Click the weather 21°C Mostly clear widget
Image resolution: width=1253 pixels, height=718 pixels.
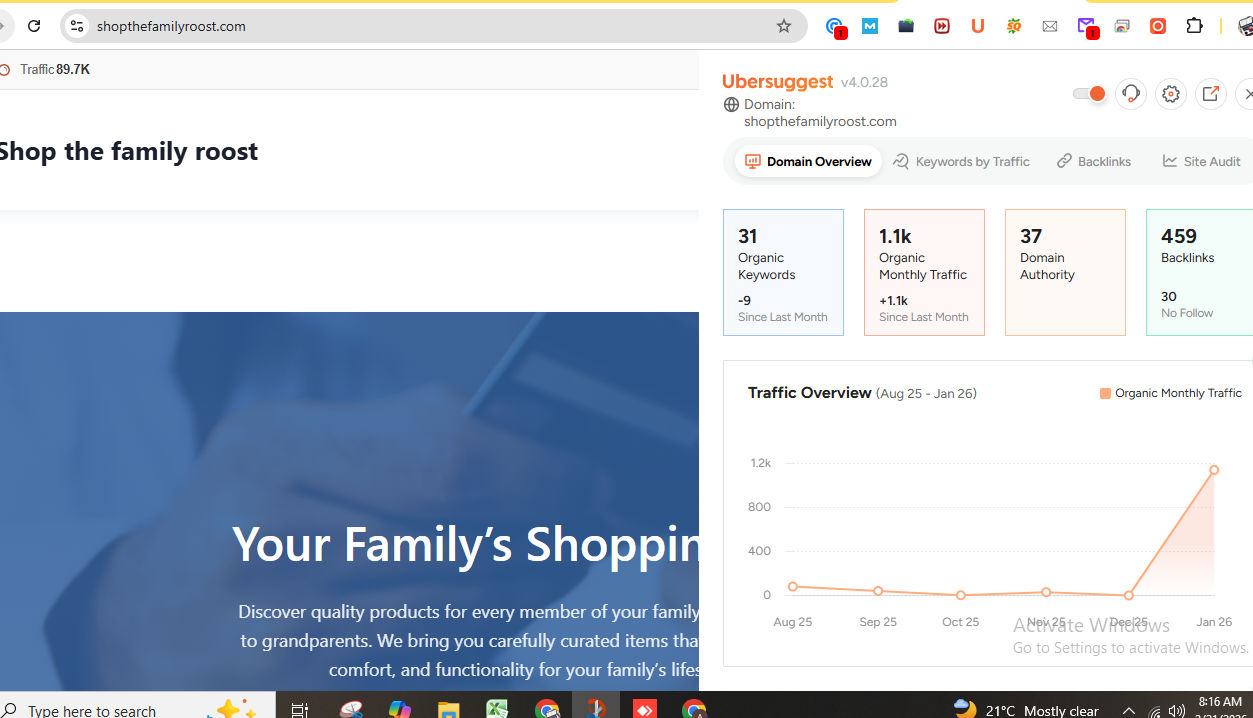coord(1026,710)
